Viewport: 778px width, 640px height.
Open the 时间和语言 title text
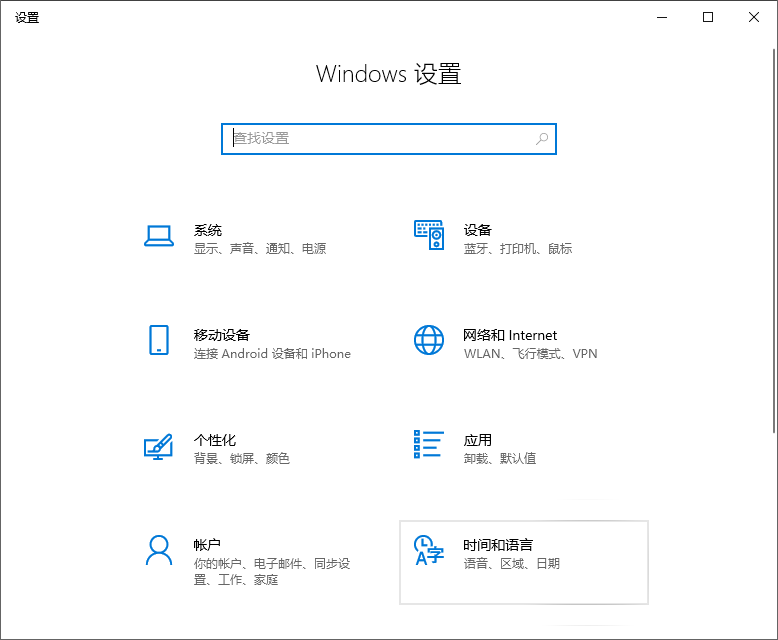497,545
